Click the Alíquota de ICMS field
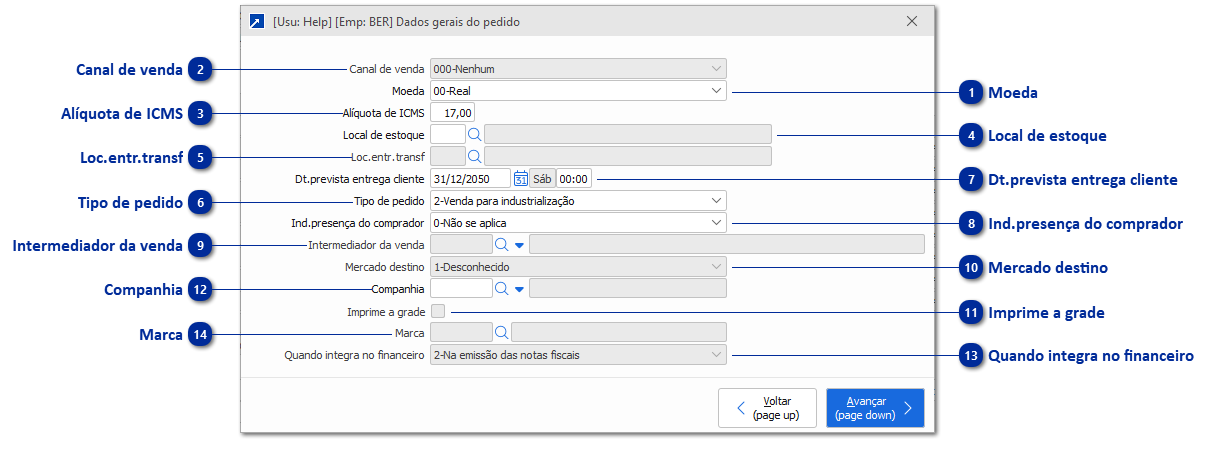 [452, 113]
